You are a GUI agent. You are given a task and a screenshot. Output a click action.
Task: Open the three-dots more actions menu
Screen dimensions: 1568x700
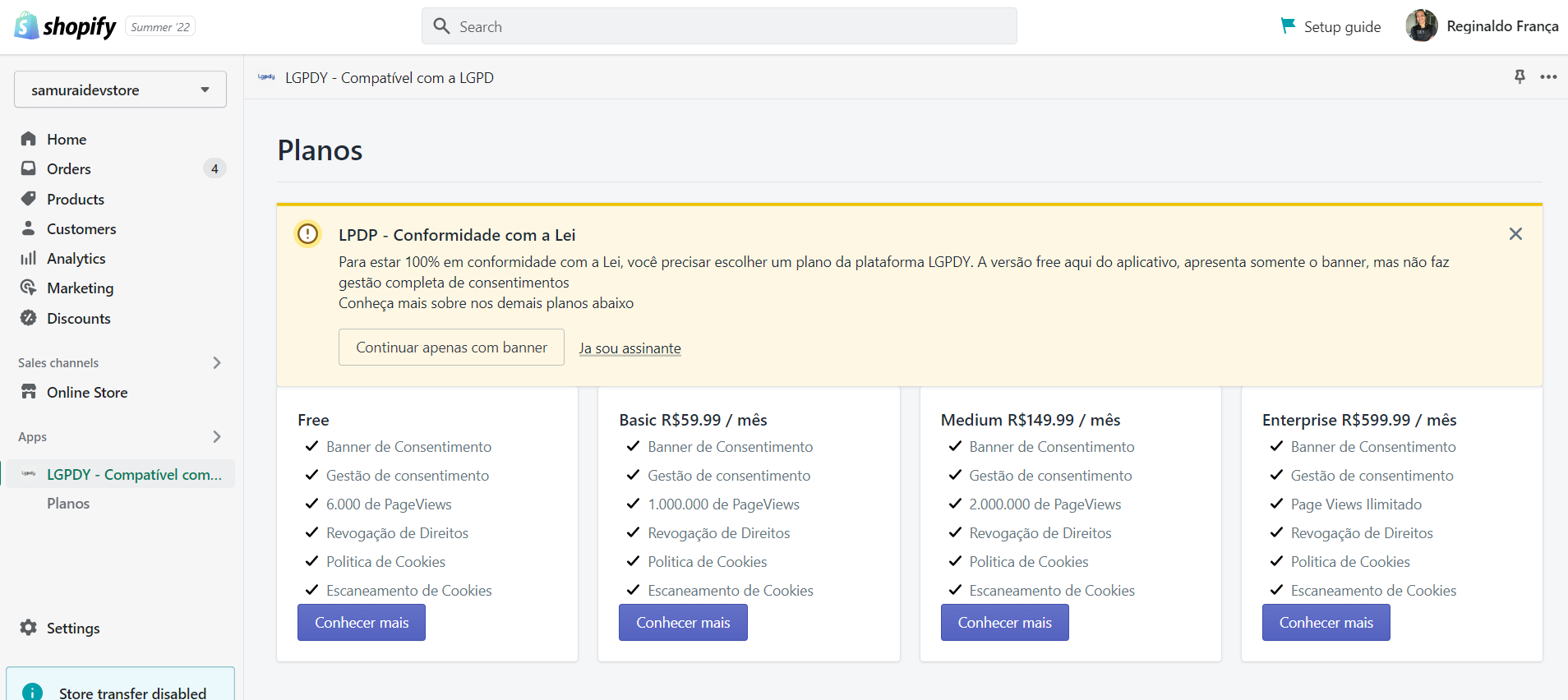pyautogui.click(x=1548, y=76)
